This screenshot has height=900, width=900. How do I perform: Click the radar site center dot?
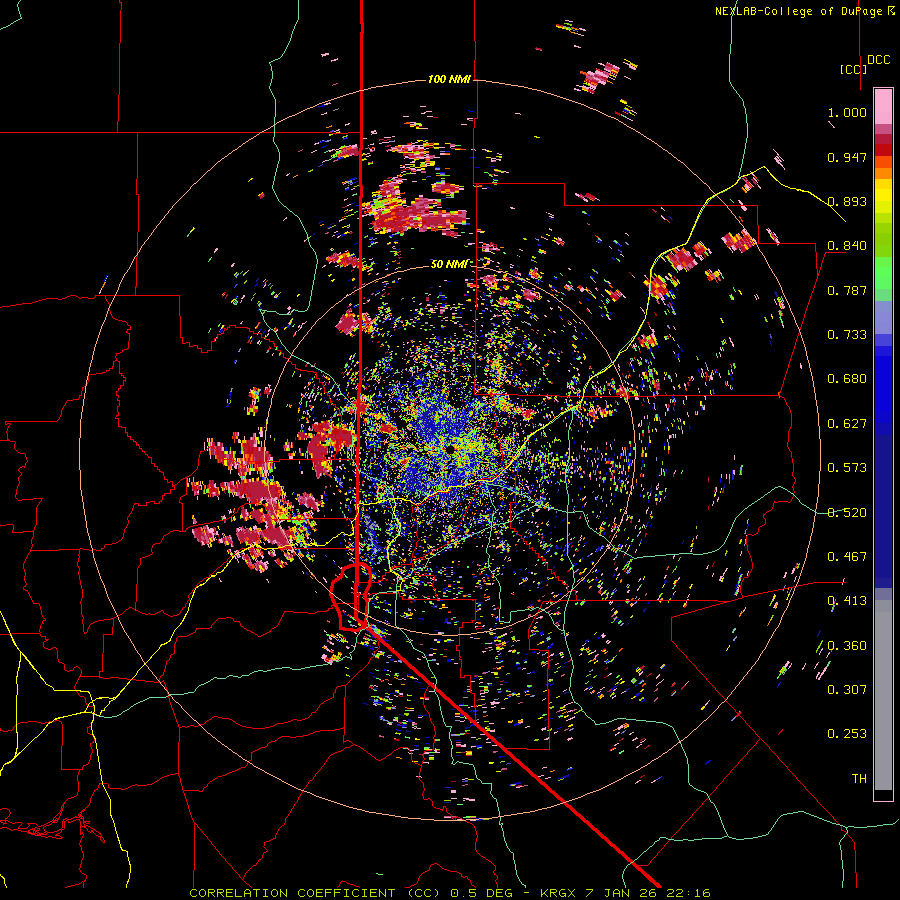pos(451,448)
